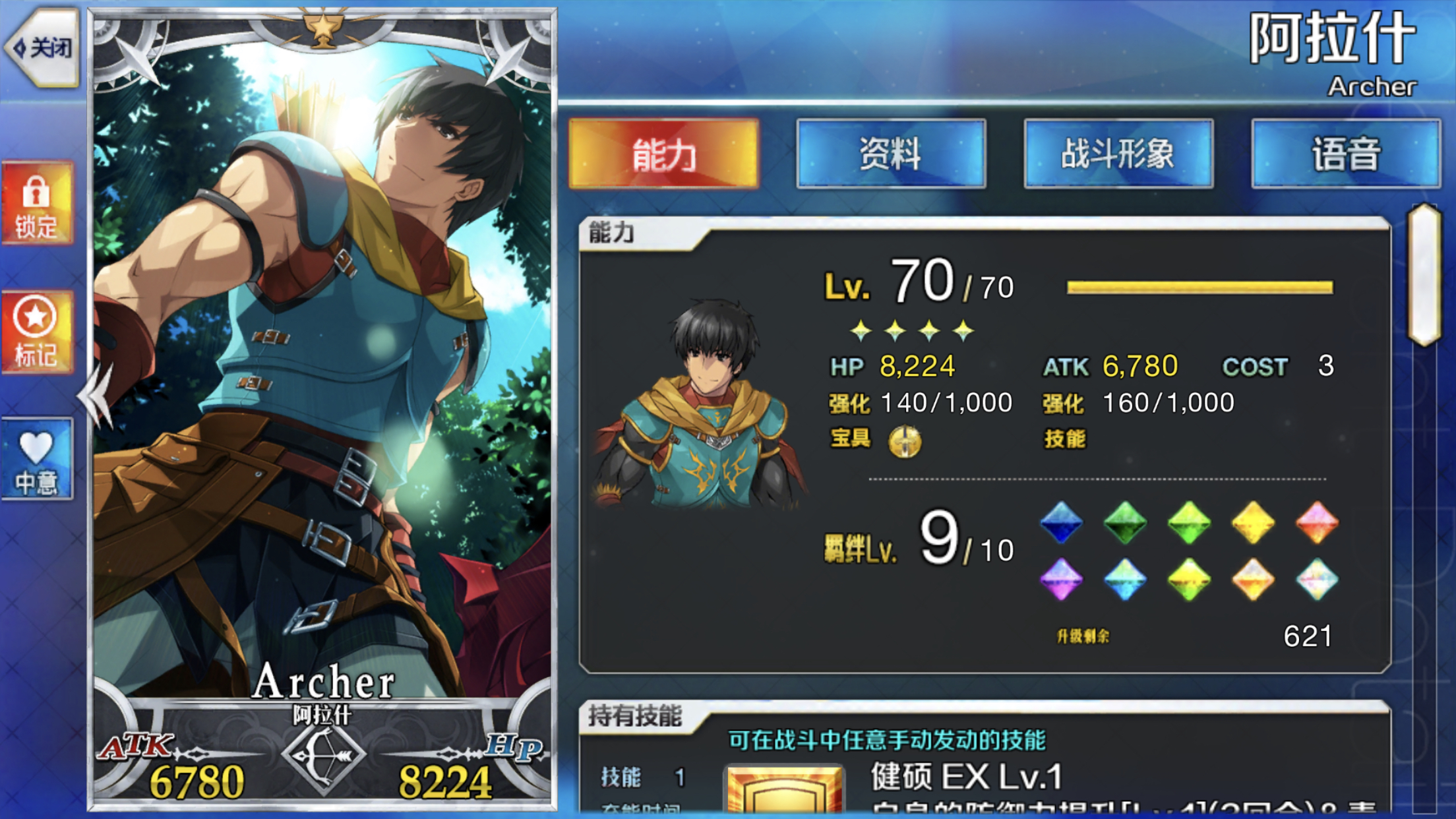
Task: Click the left arrow beside card art
Action: [x=96, y=397]
